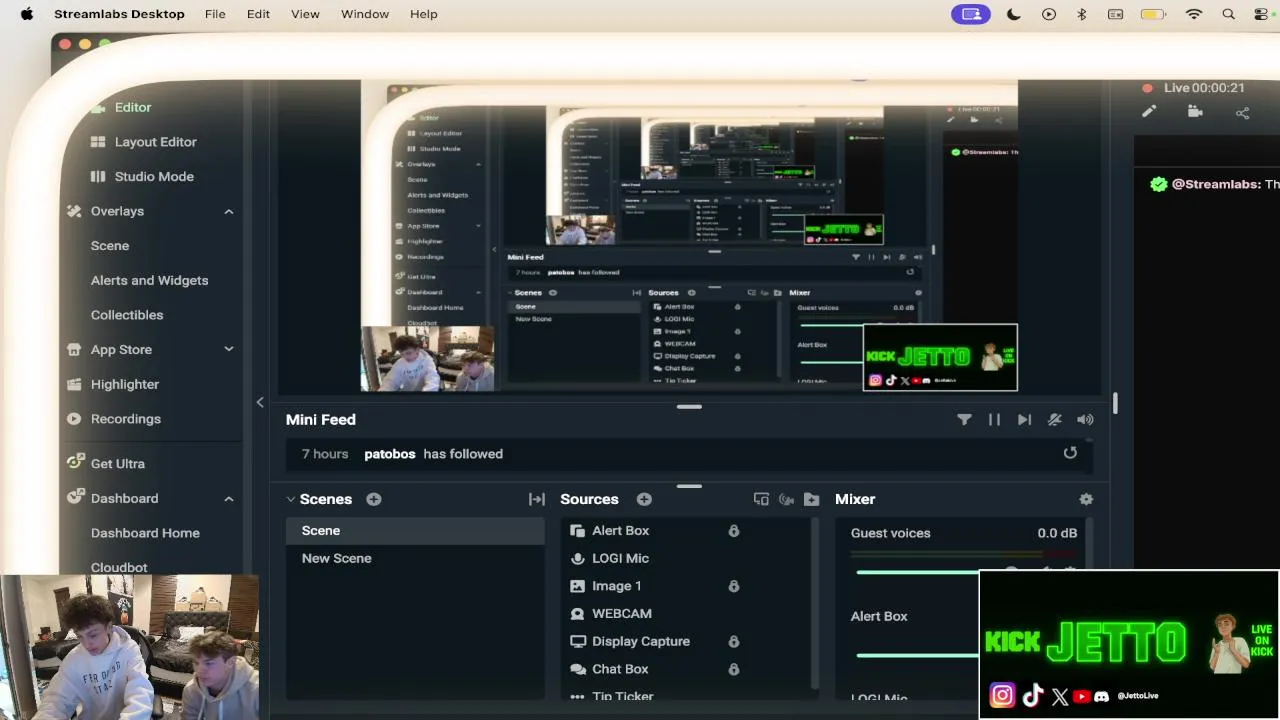Image resolution: width=1280 pixels, height=720 pixels.
Task: Click the camera icon under Live timer
Action: click(x=1195, y=112)
